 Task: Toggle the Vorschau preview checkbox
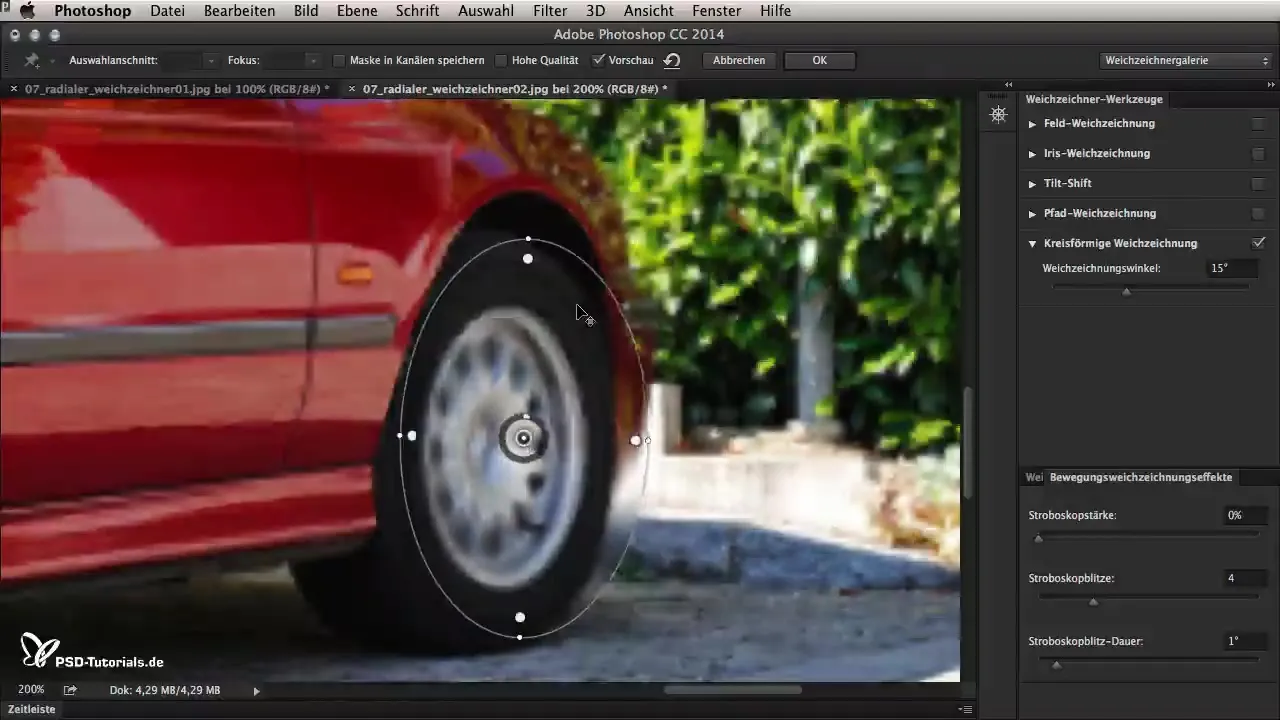coord(598,61)
